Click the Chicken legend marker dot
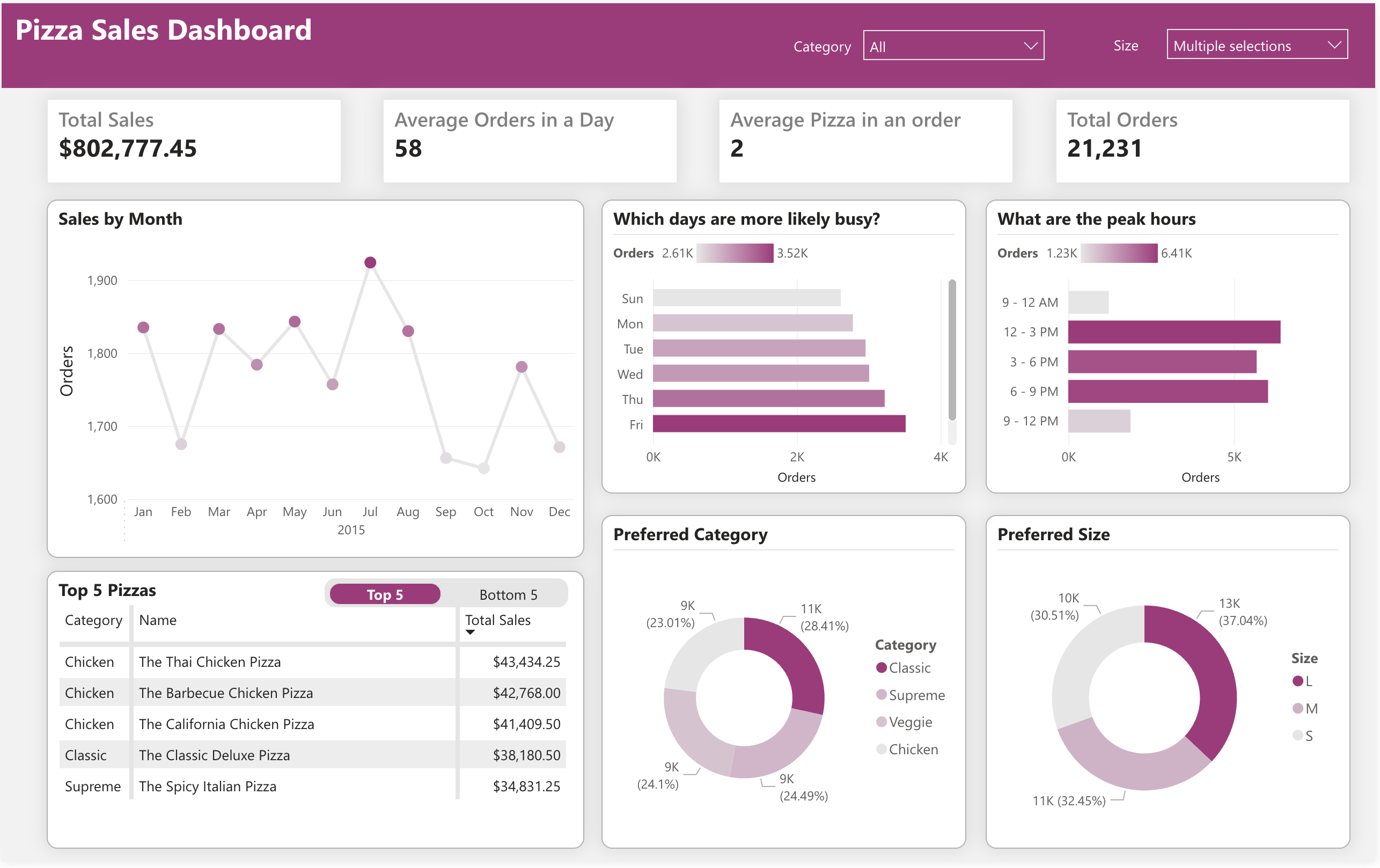The height and width of the screenshot is (868, 1380). [882, 749]
